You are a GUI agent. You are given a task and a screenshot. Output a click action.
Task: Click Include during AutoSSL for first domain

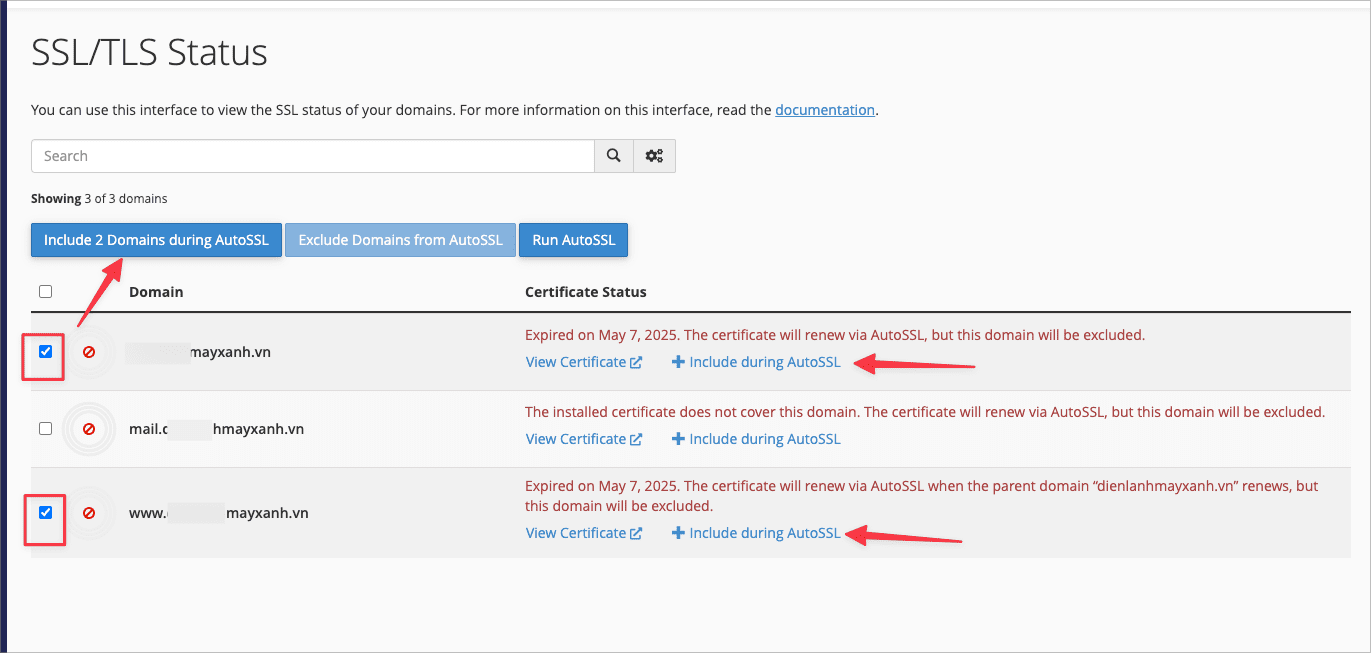tap(764, 362)
